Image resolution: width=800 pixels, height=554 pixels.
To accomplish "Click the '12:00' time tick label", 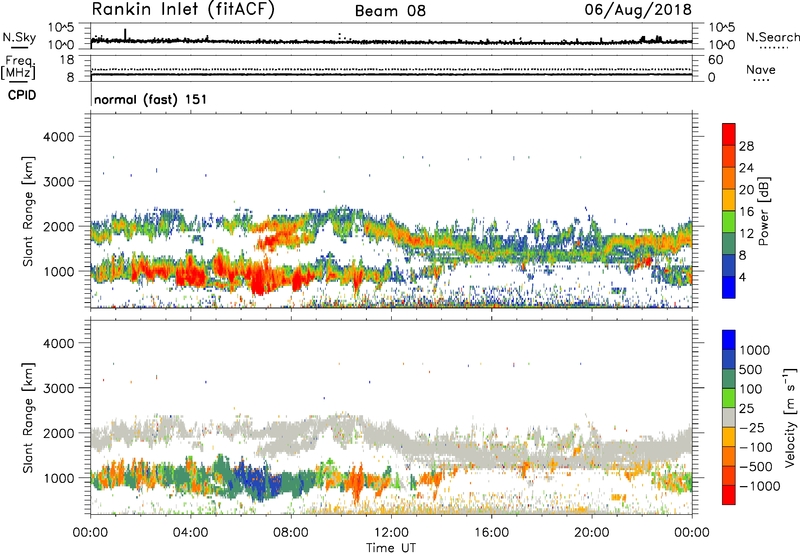I will pos(391,533).
